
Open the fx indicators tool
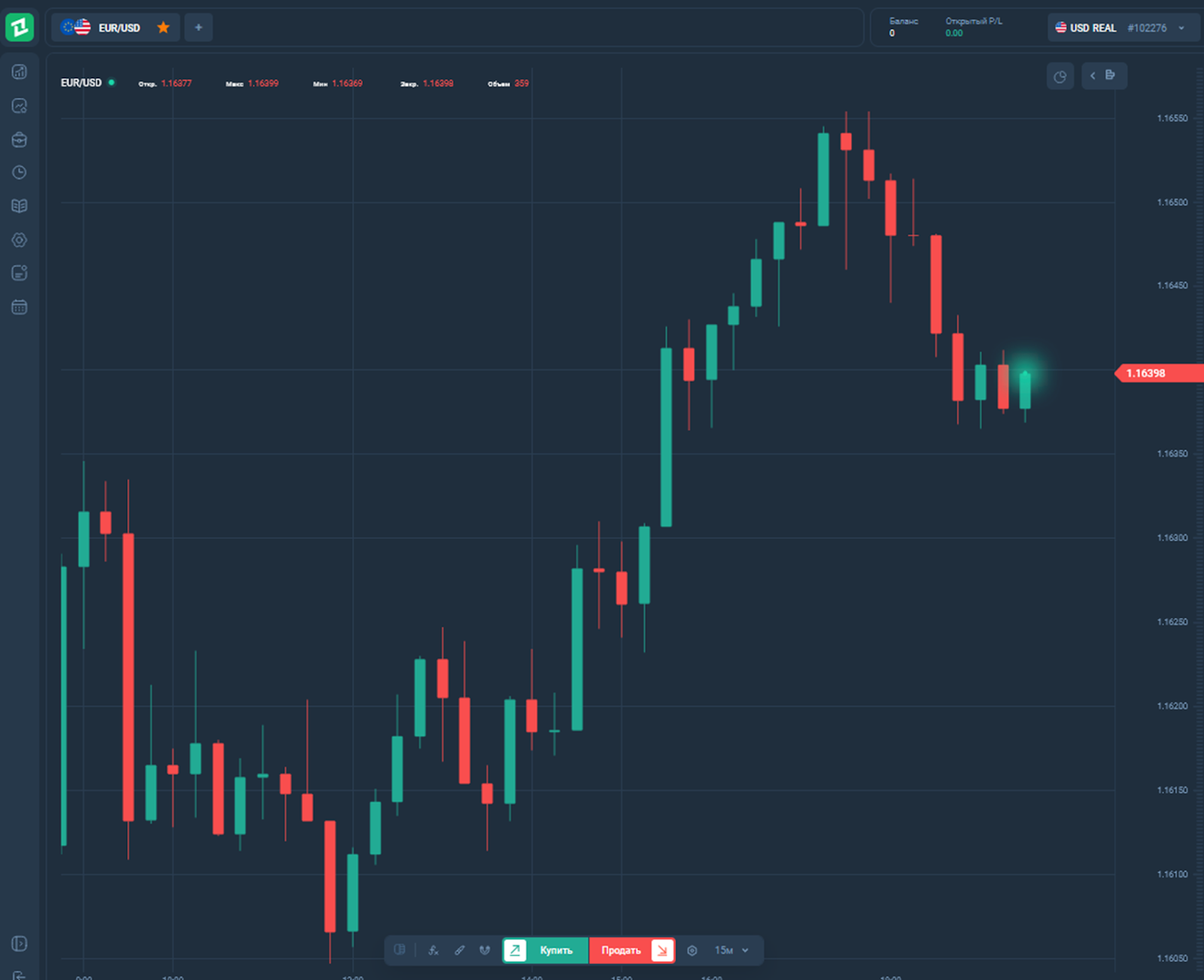[x=433, y=951]
